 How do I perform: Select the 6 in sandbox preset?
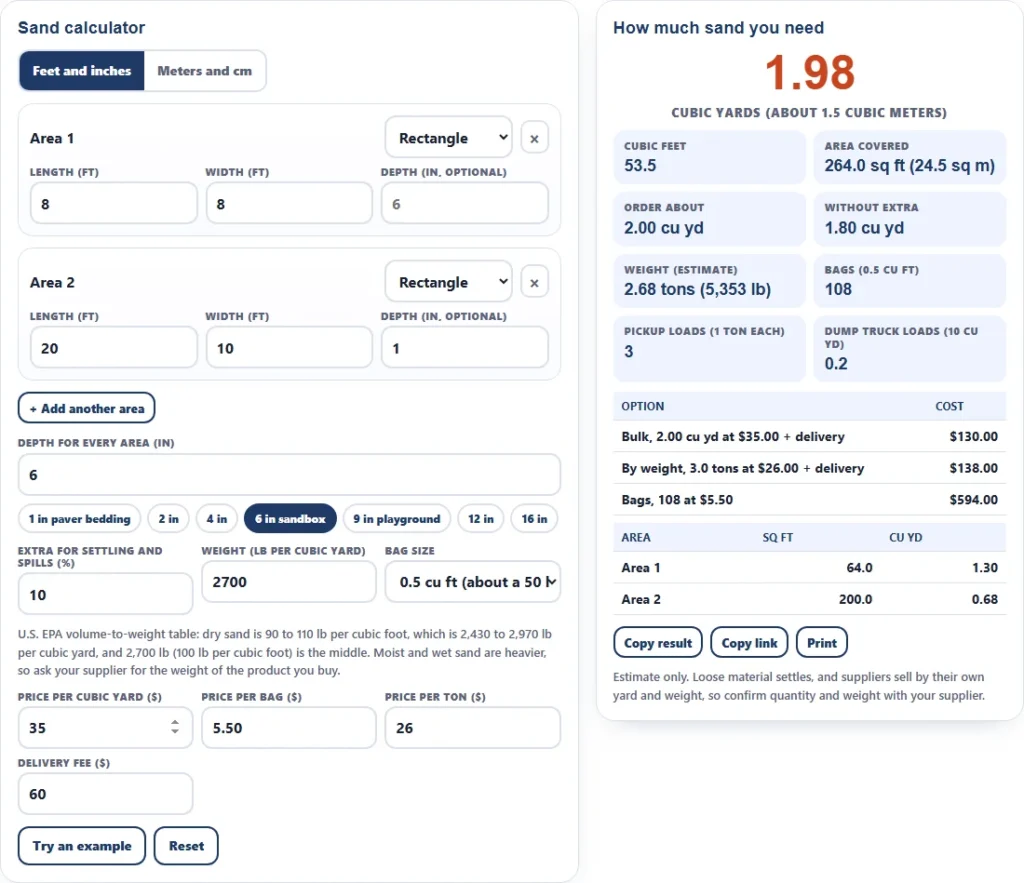coord(290,519)
